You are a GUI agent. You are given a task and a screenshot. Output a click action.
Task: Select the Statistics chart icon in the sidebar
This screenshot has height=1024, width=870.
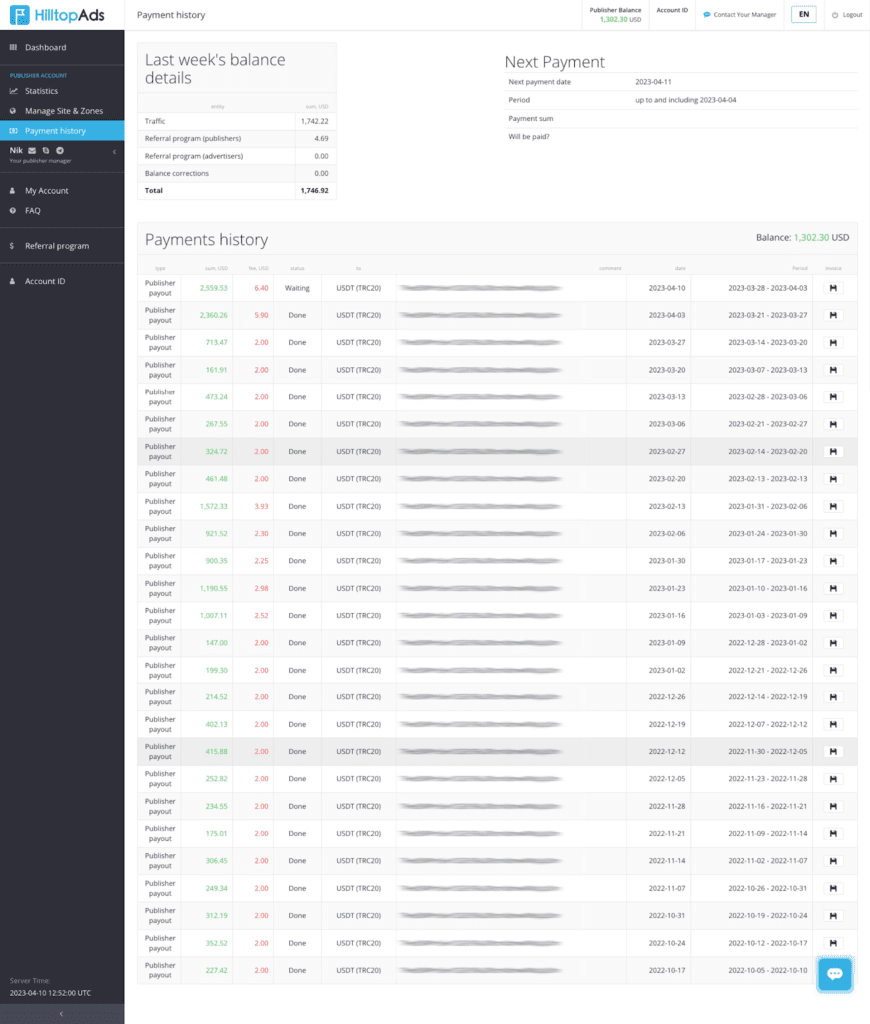click(12, 90)
